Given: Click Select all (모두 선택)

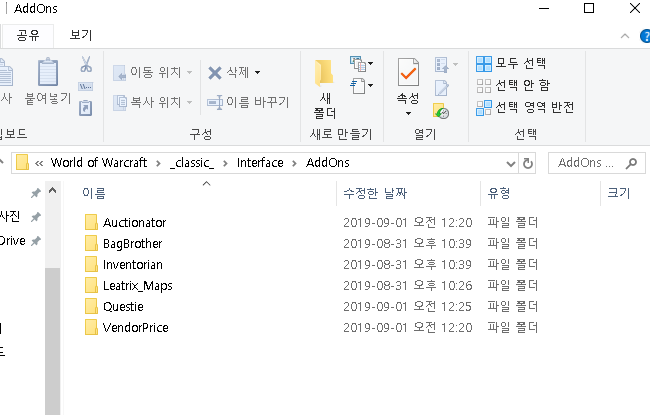Looking at the screenshot, I should tap(511, 63).
